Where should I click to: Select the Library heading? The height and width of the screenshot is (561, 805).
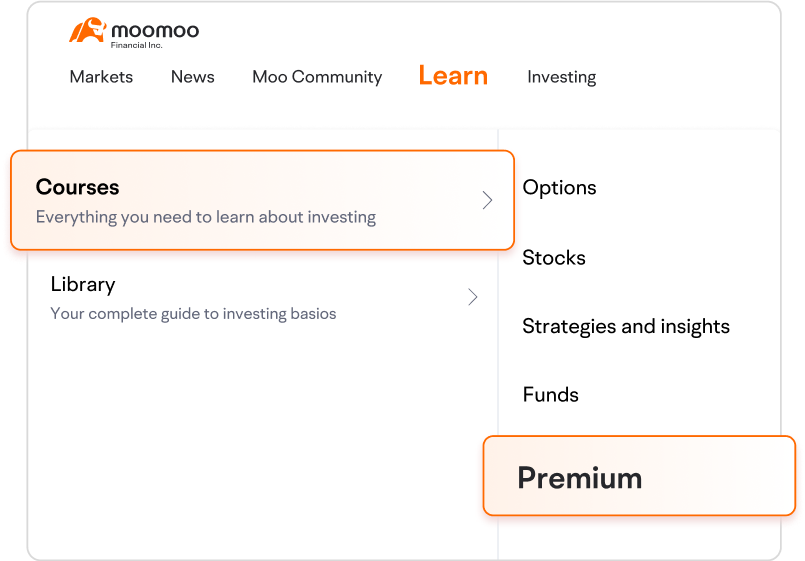[x=83, y=284]
